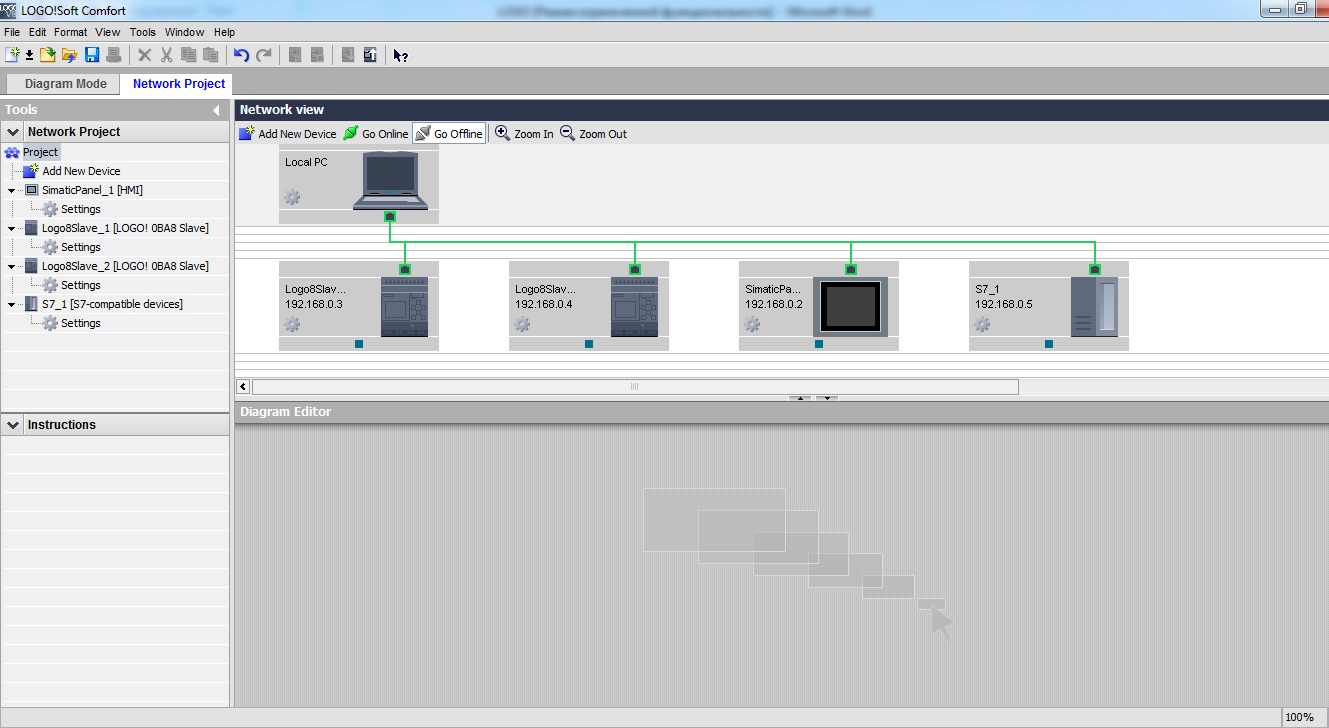Open the dropdown arrow next to New

29,55
